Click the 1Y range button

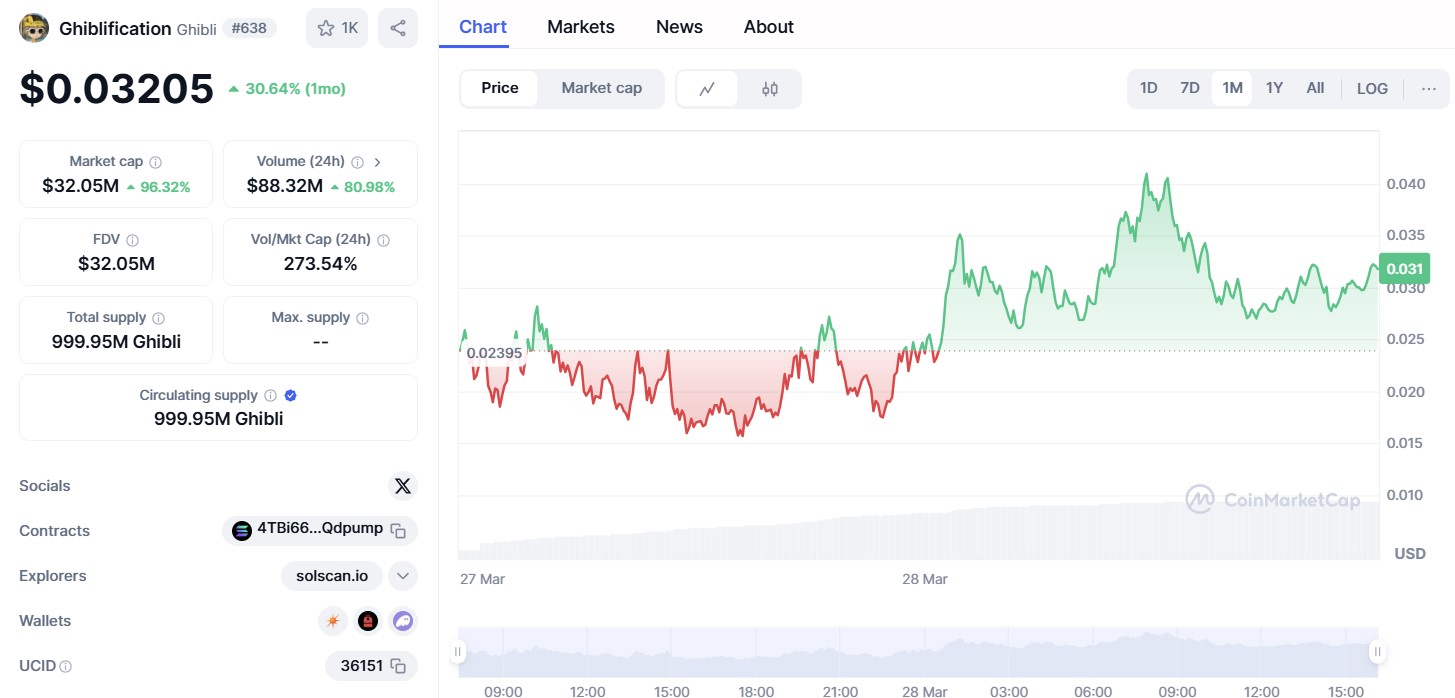(x=1274, y=88)
